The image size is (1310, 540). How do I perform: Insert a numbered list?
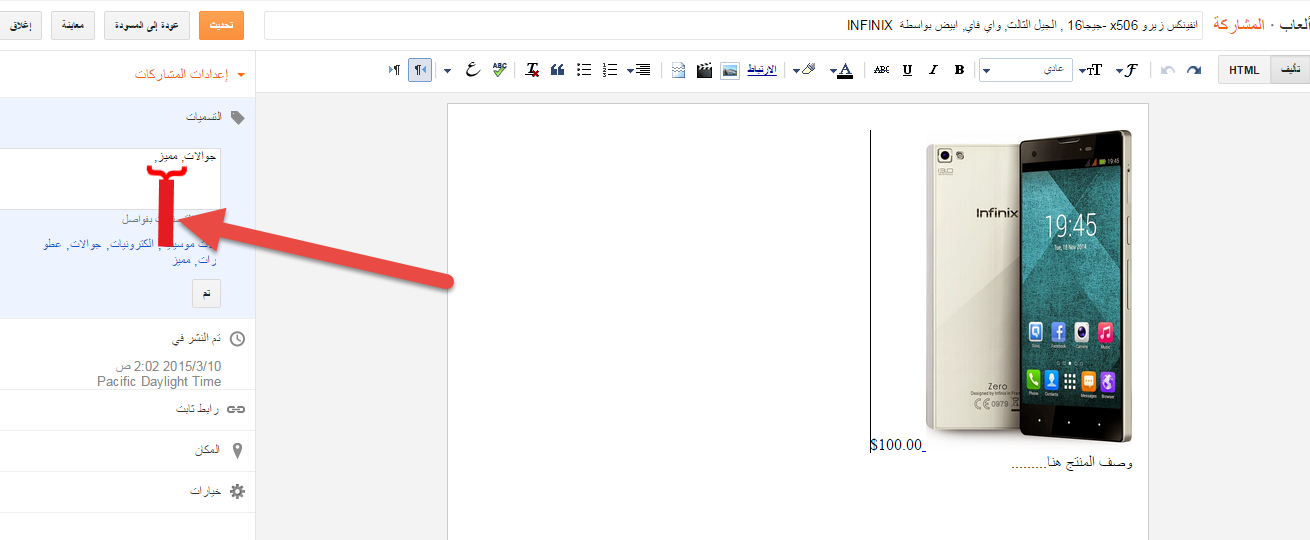coord(611,70)
